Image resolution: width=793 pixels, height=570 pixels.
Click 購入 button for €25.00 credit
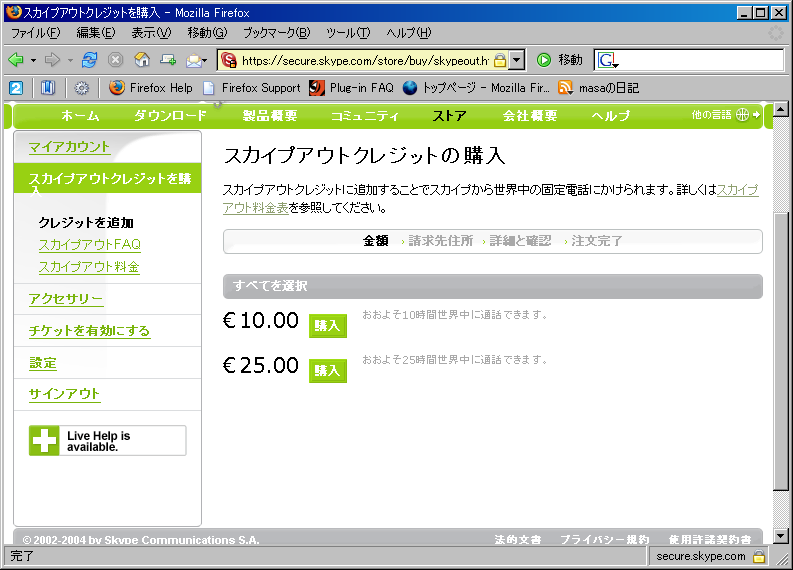coord(327,370)
